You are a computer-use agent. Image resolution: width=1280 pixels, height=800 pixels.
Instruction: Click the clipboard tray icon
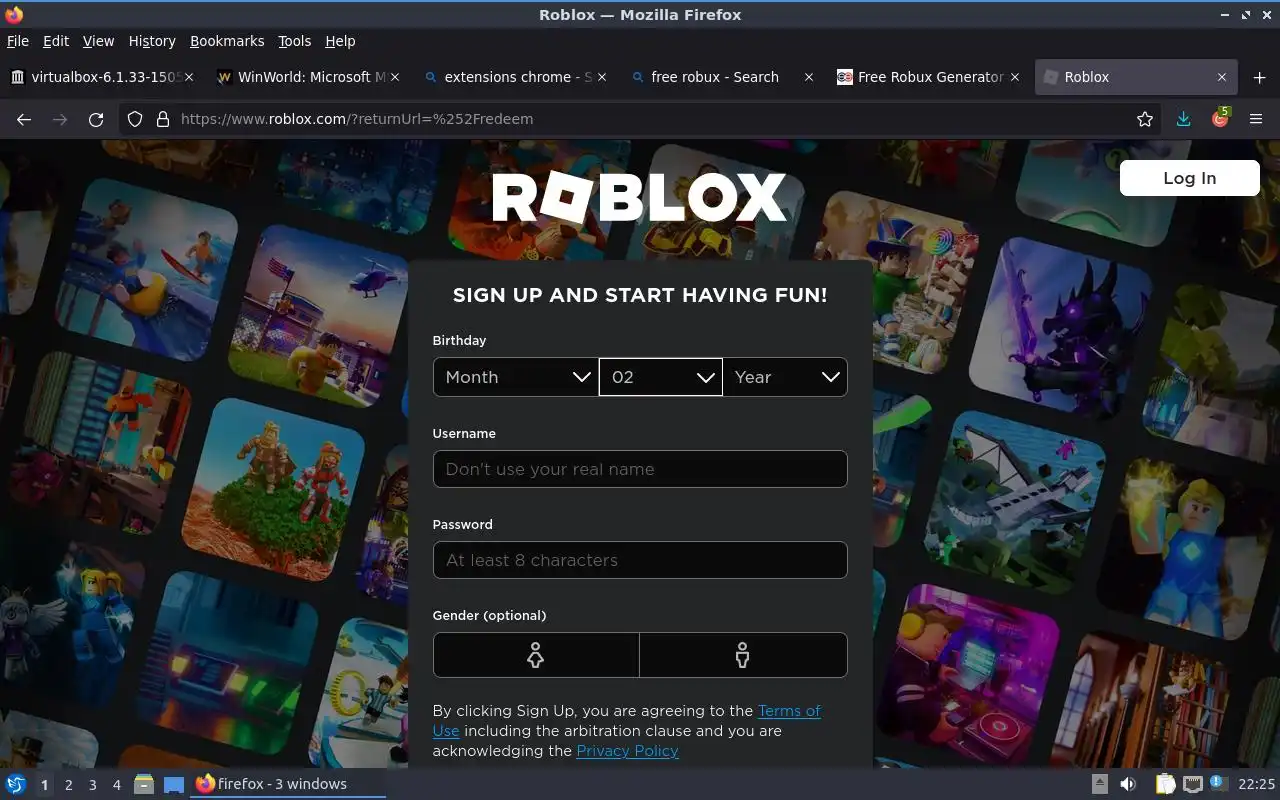[x=1165, y=784]
